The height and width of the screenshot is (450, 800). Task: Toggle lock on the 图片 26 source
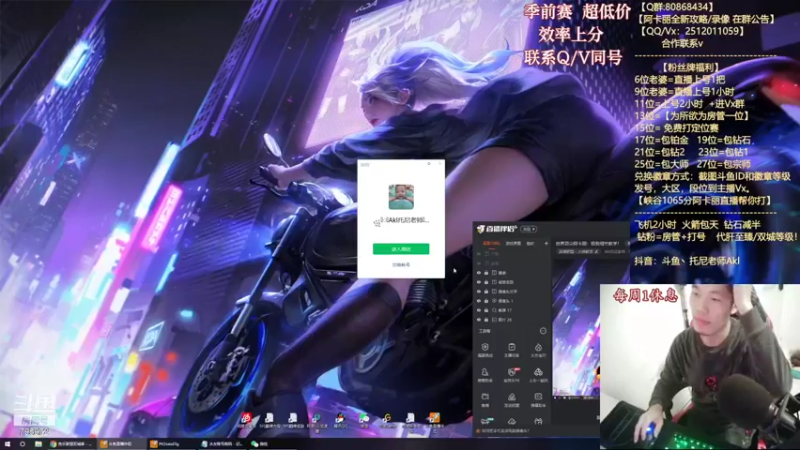[486, 319]
